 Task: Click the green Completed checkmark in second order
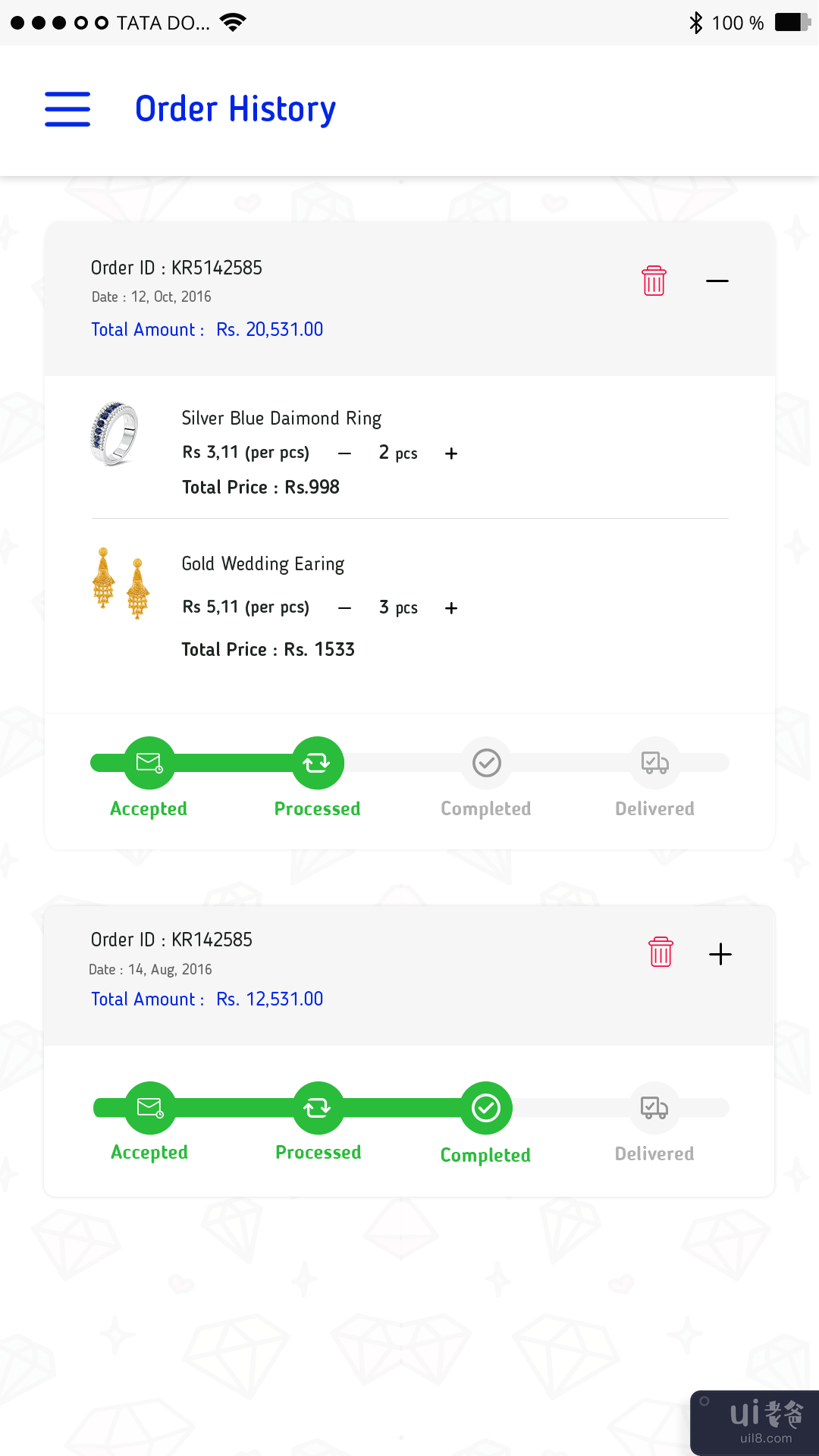pos(486,1108)
